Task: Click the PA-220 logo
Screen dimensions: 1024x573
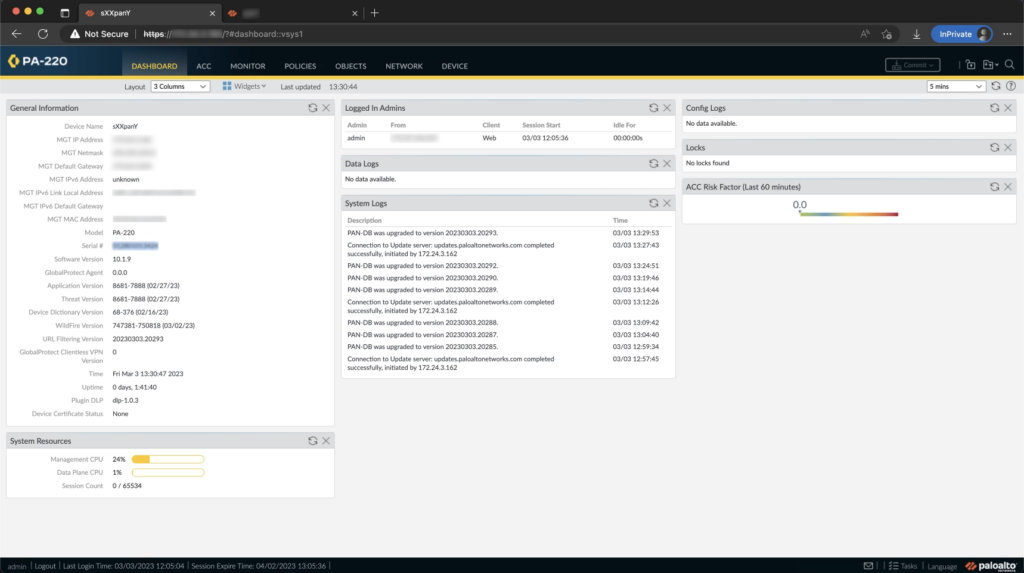Action: point(38,61)
